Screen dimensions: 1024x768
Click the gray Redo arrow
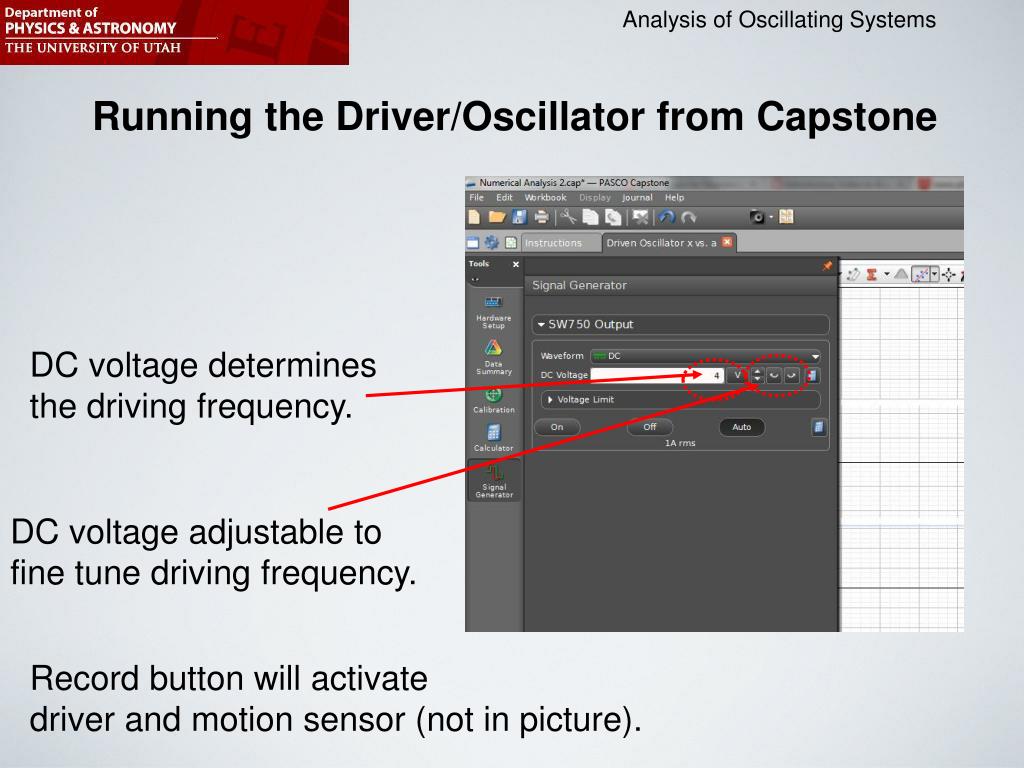689,217
